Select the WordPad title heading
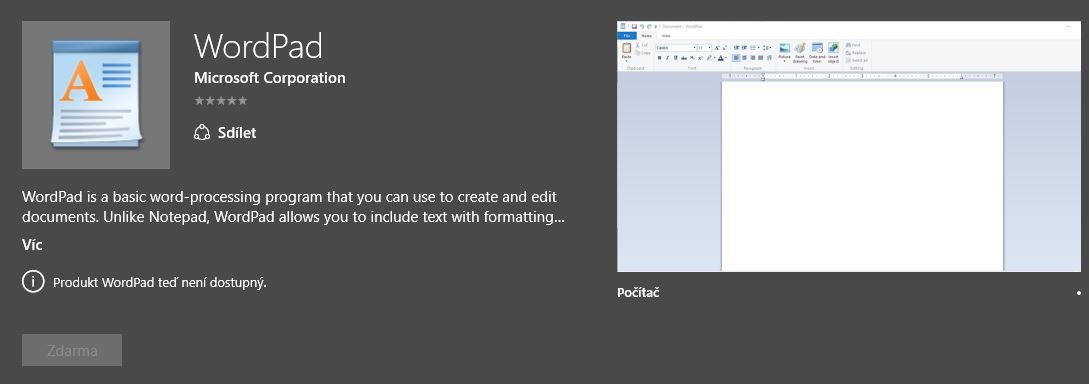Image resolution: width=1089 pixels, height=384 pixels. point(258,46)
